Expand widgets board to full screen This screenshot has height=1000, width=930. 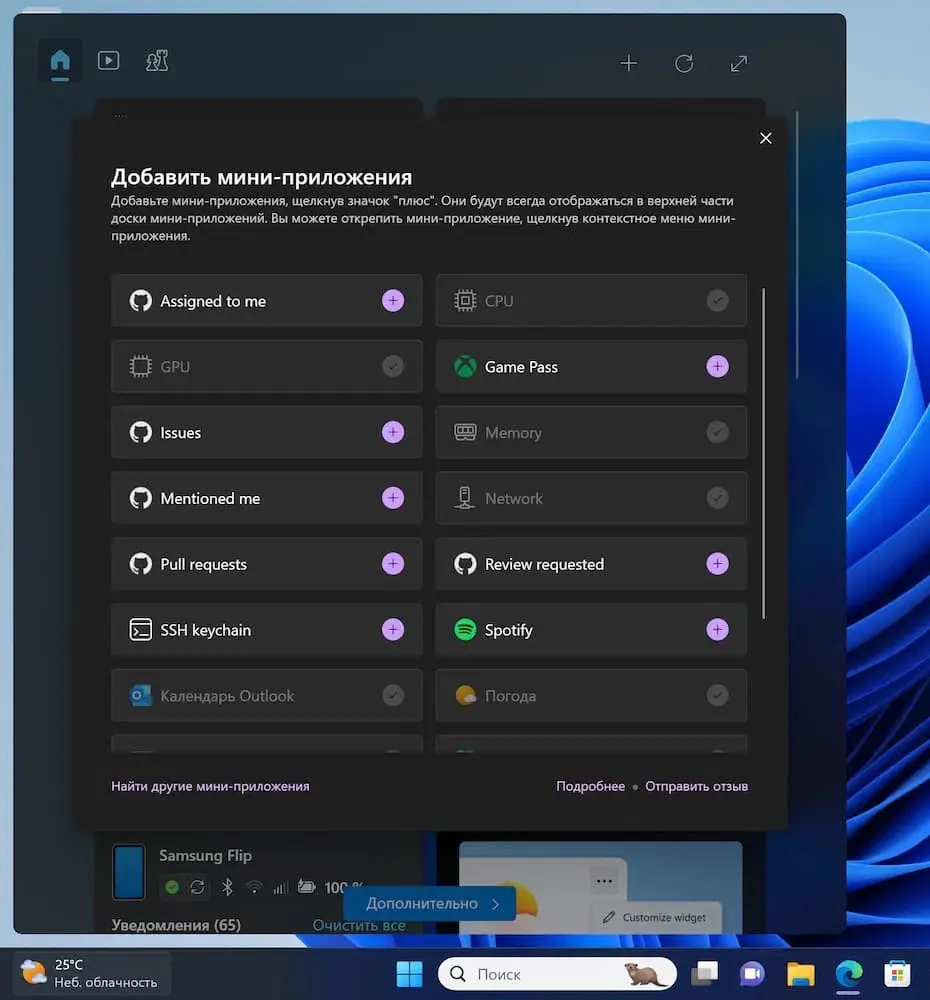739,64
